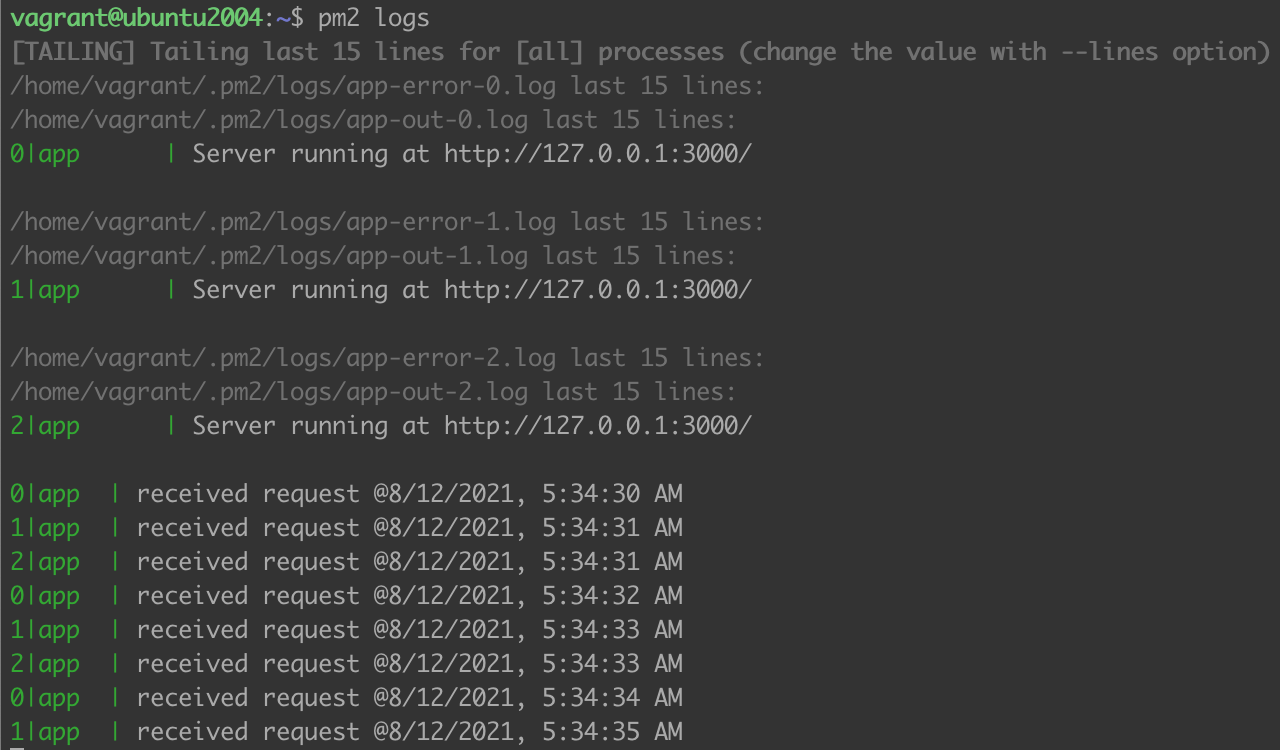
Task: Click the http://127.0.0.1:3000/ URL in the 0|app line
Action: point(597,154)
